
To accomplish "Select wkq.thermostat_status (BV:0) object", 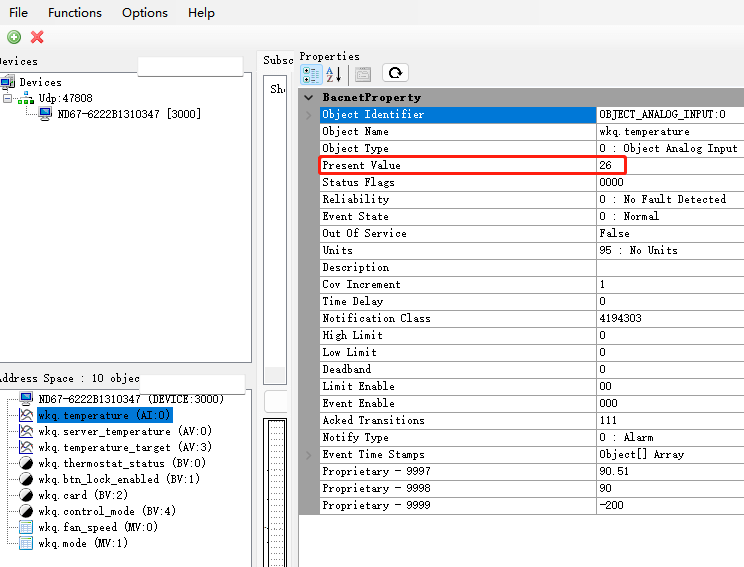I will (x=122, y=463).
